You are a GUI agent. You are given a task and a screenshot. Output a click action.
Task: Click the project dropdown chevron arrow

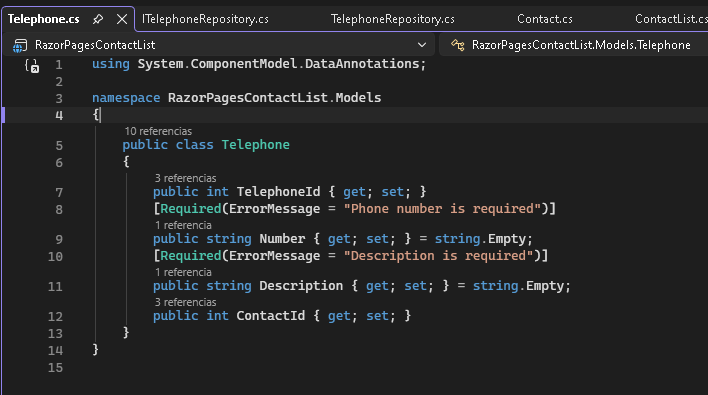pyautogui.click(x=422, y=45)
